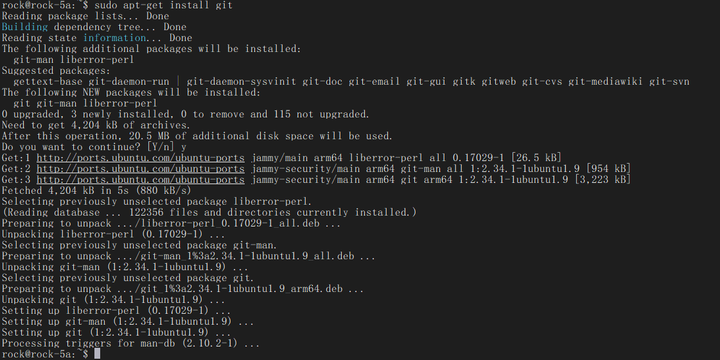Click the '[3,223 kB]' size on Get:3 line
720x360 pixels.
[602, 180]
